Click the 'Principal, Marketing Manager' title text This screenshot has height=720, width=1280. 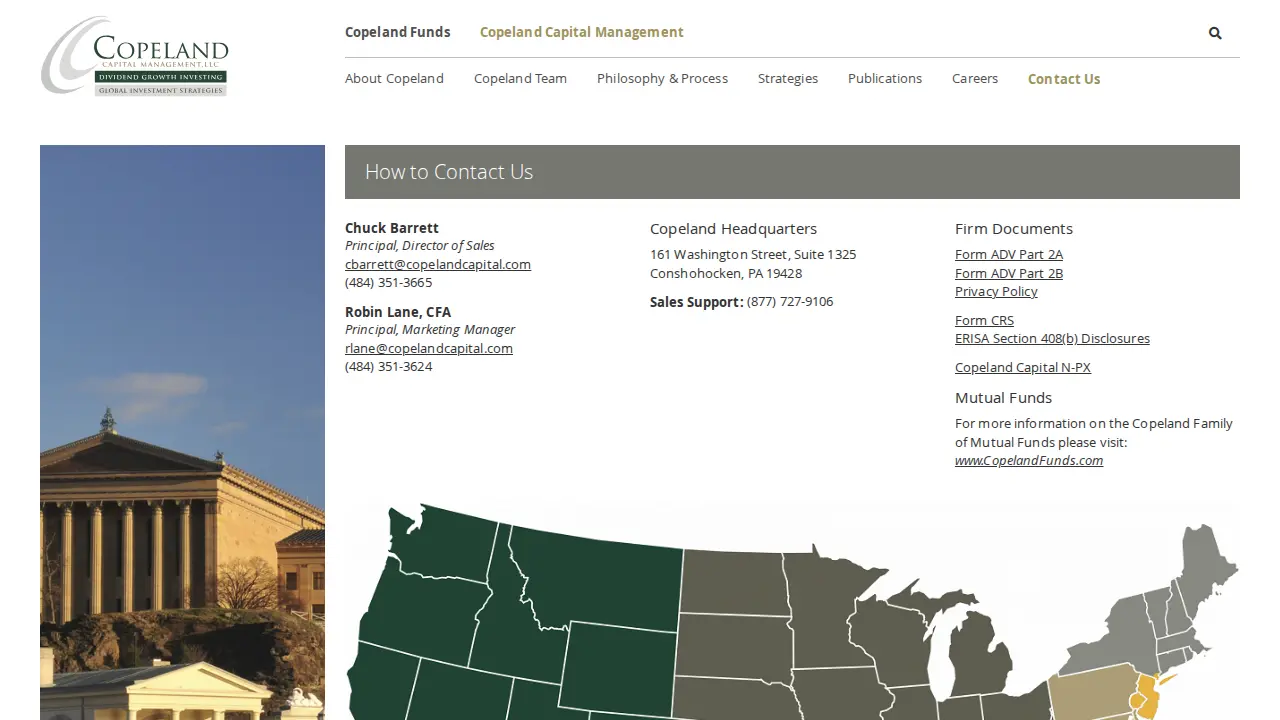click(430, 329)
